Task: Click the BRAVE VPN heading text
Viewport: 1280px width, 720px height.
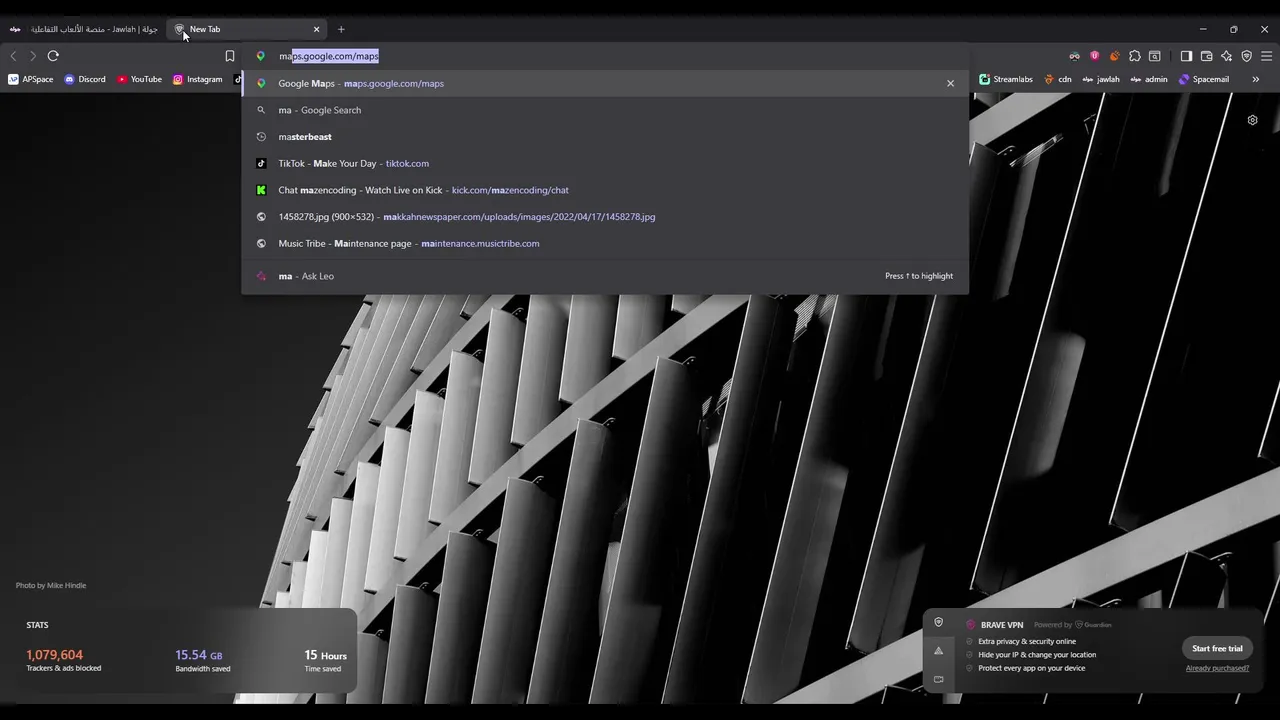Action: pyautogui.click(x=1002, y=625)
